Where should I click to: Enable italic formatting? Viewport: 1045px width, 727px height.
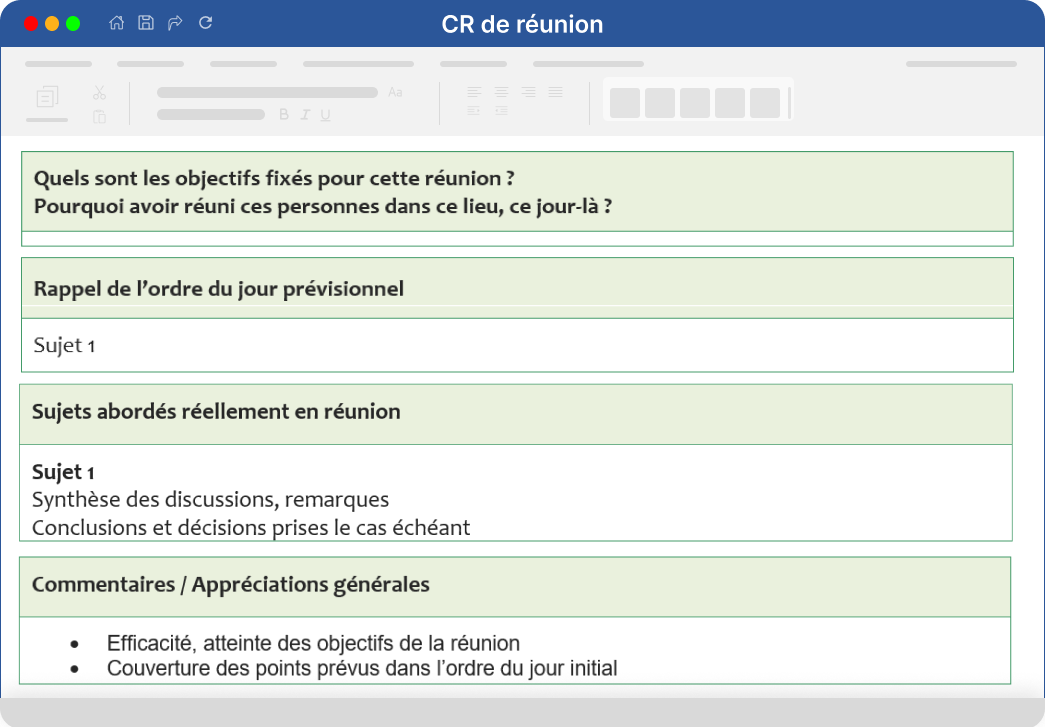pyautogui.click(x=303, y=114)
